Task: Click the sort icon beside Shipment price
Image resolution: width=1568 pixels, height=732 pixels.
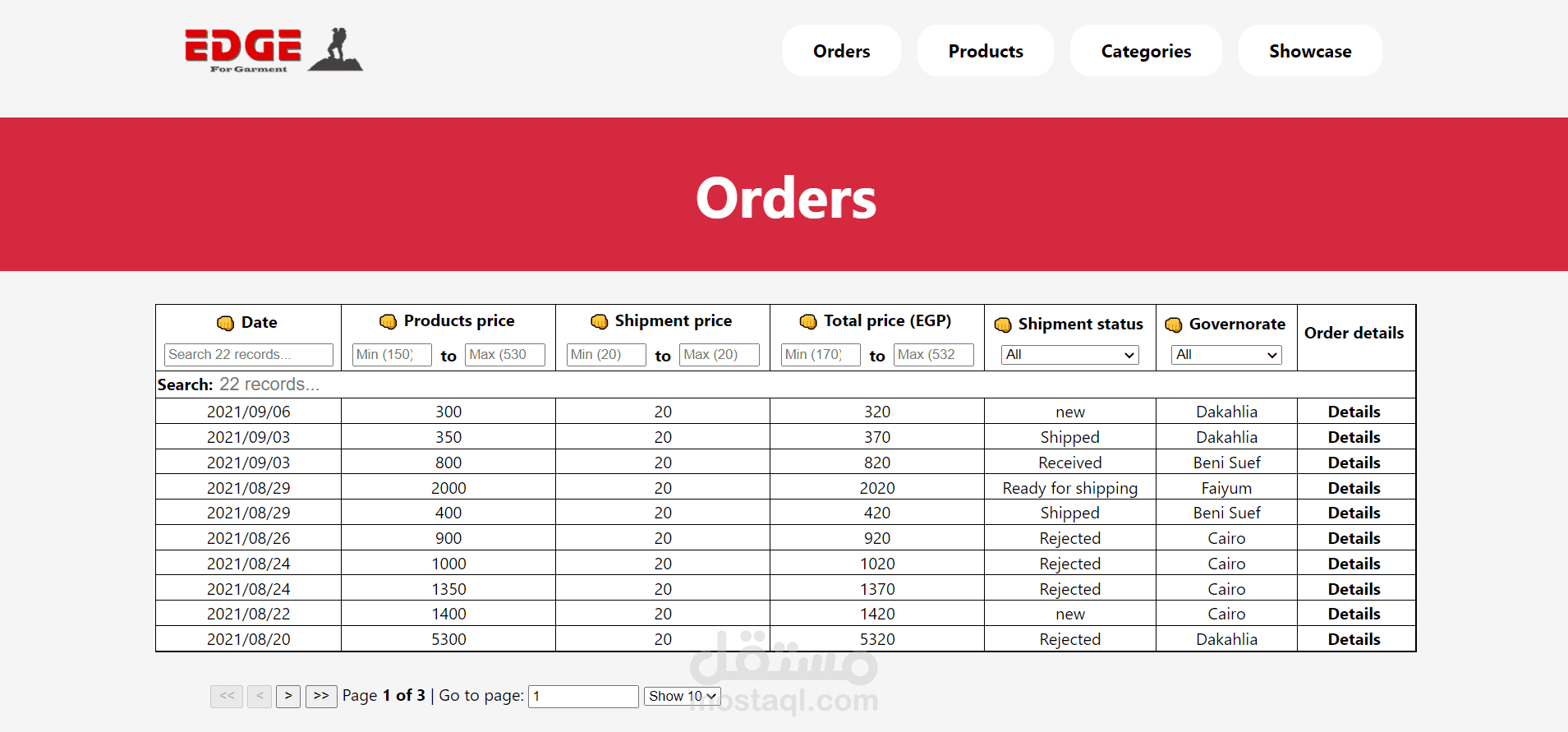Action: (x=599, y=321)
